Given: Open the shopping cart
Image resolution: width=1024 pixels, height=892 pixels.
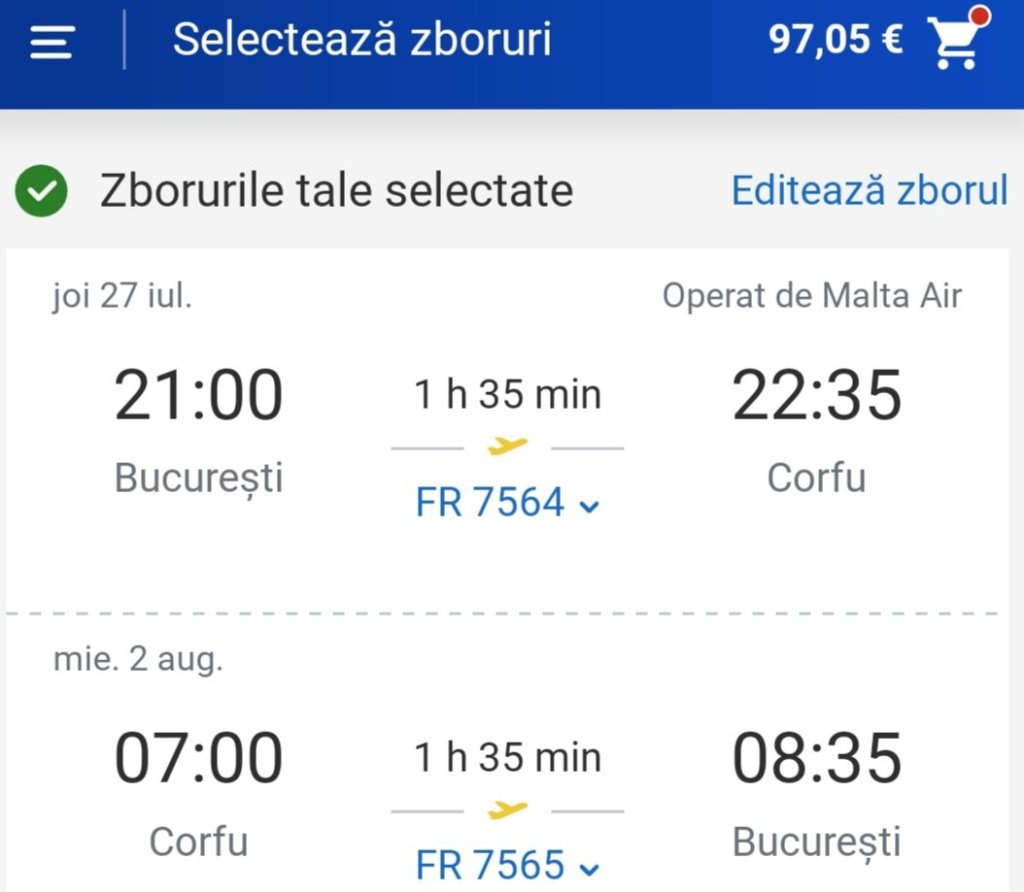Looking at the screenshot, I should point(955,41).
